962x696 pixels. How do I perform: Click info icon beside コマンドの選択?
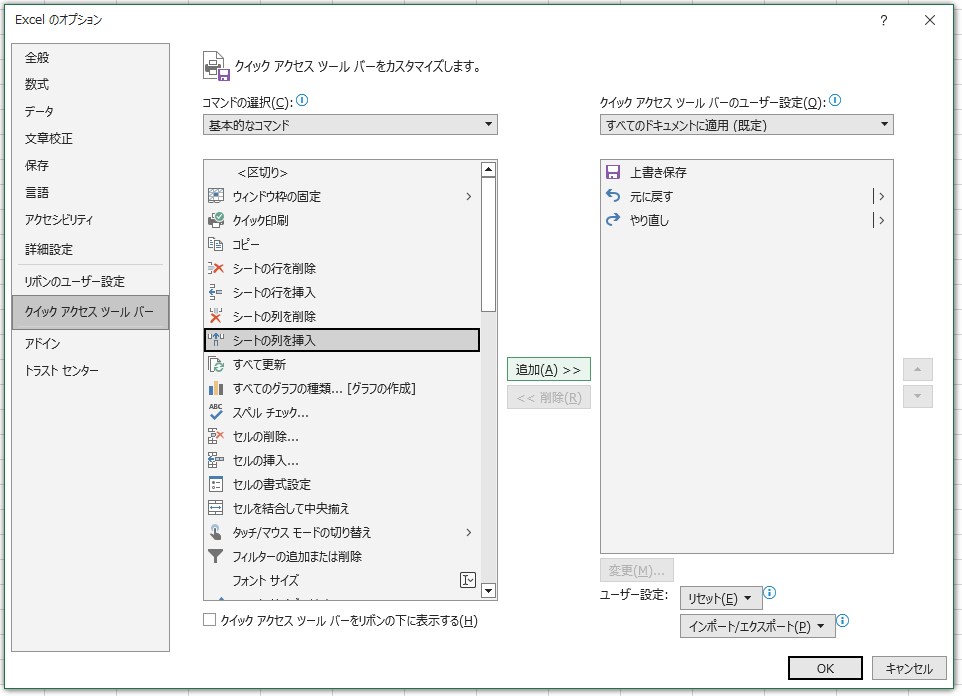coord(302,101)
